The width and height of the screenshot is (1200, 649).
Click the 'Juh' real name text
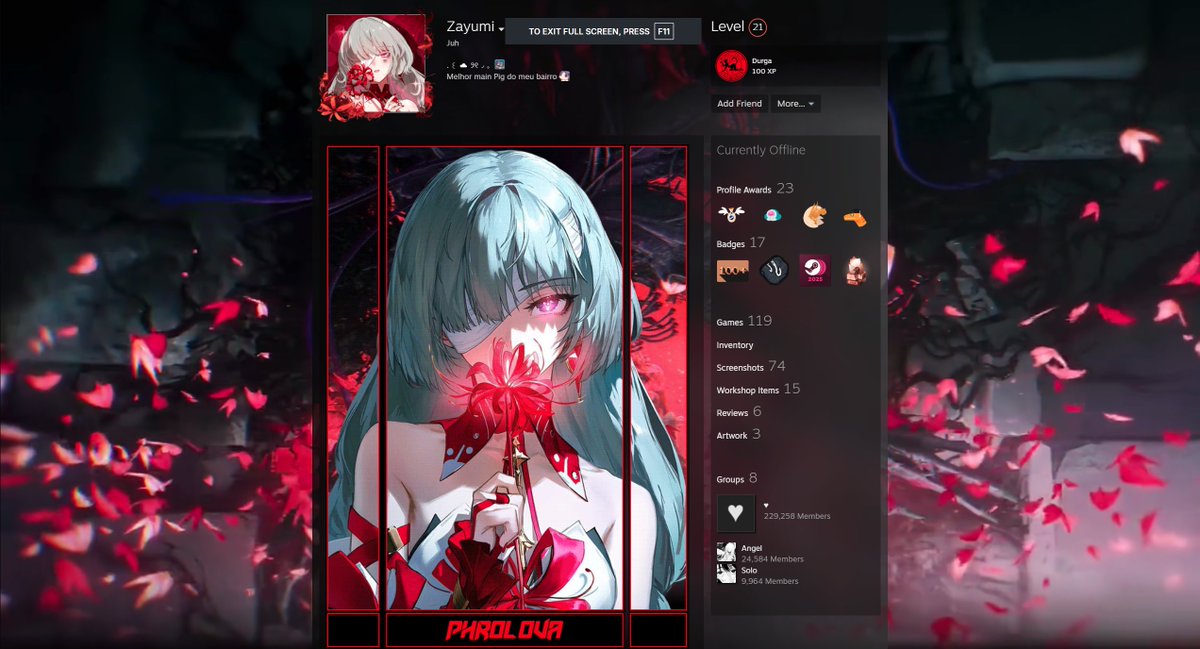(x=453, y=44)
